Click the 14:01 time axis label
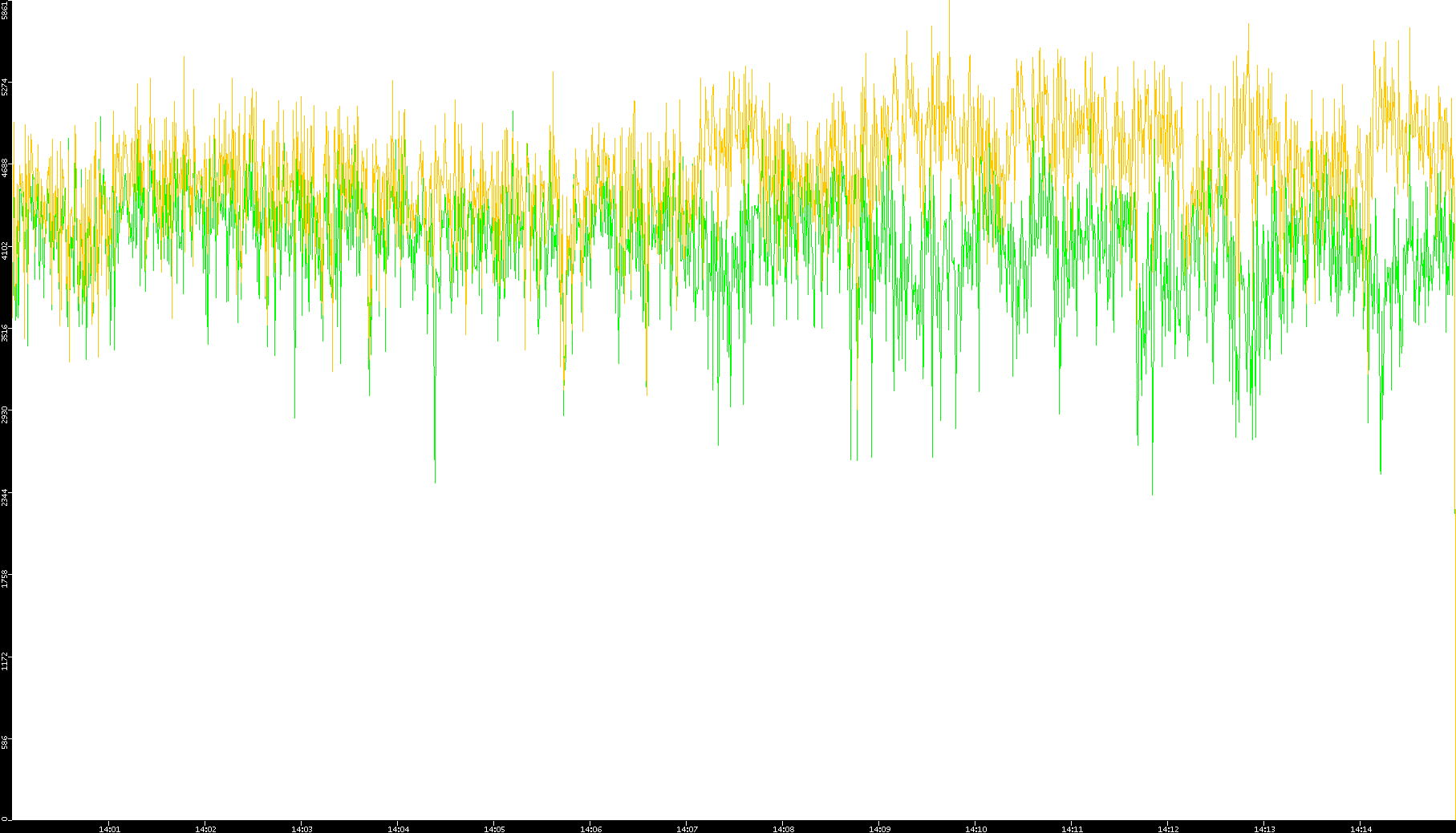Viewport: 1456px width, 833px height. click(x=109, y=828)
